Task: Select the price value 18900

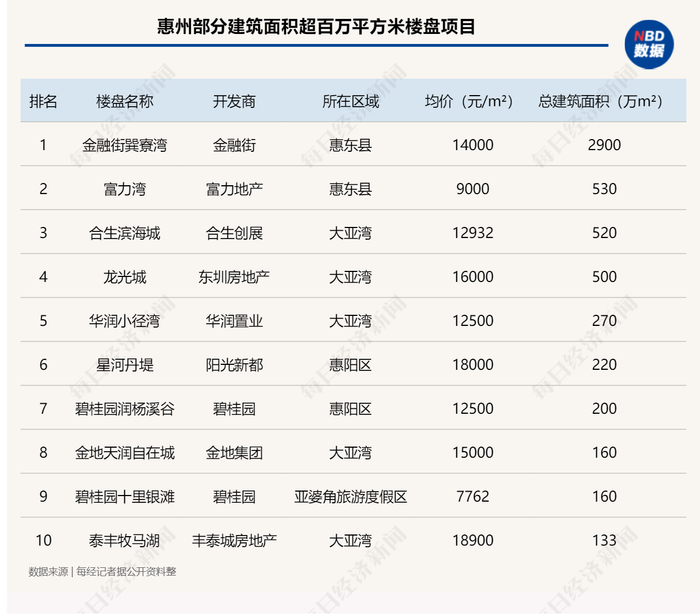Action: (x=473, y=541)
